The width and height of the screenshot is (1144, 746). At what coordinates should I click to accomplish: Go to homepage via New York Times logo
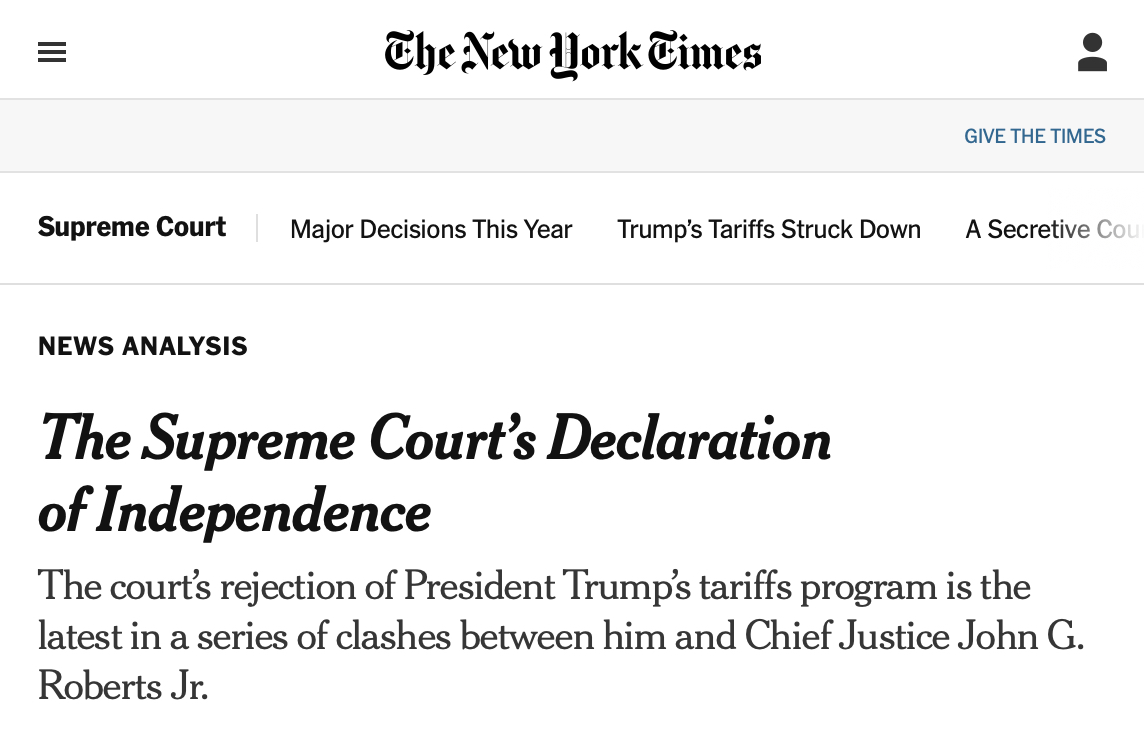click(x=573, y=53)
